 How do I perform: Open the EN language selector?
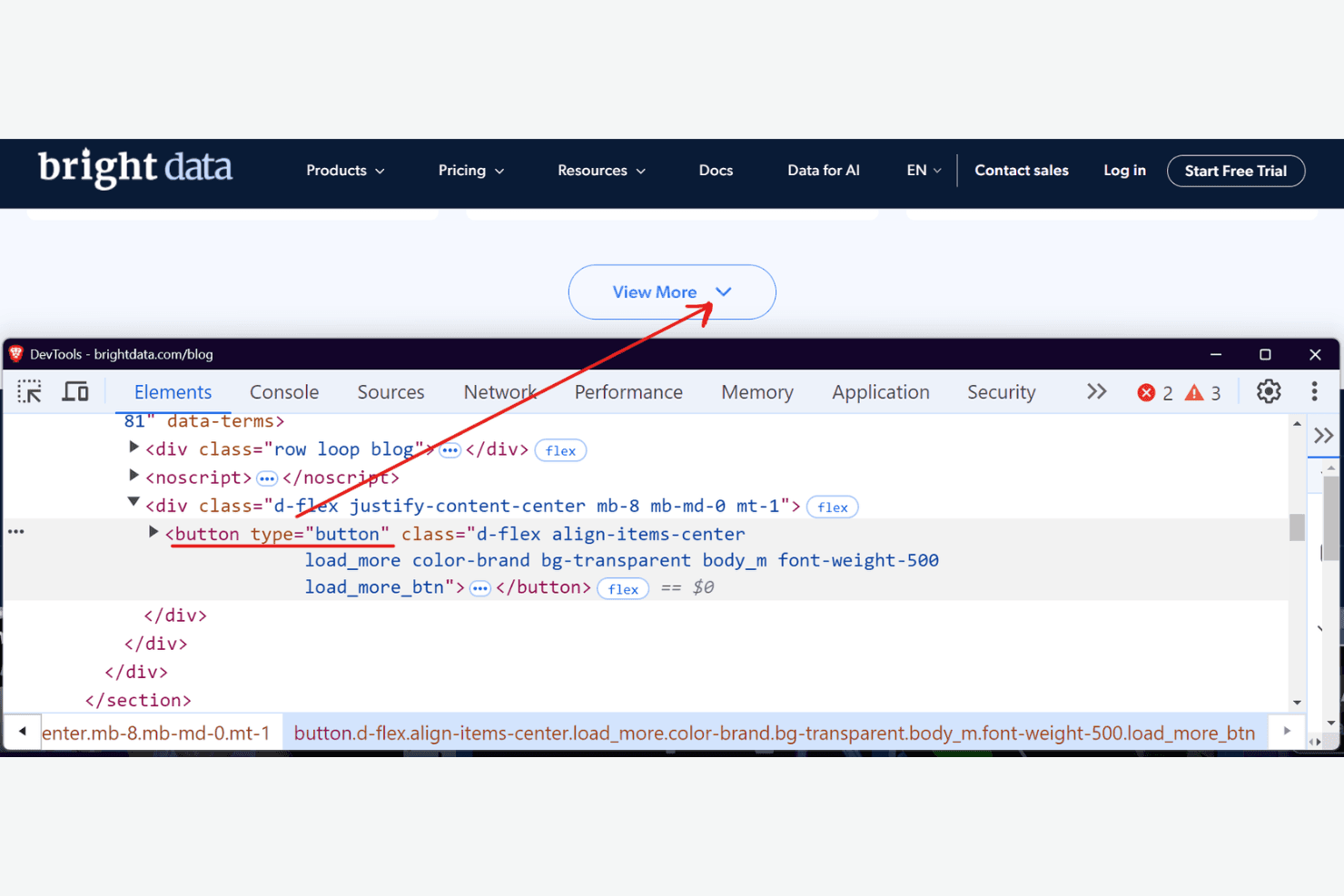pyautogui.click(x=924, y=171)
